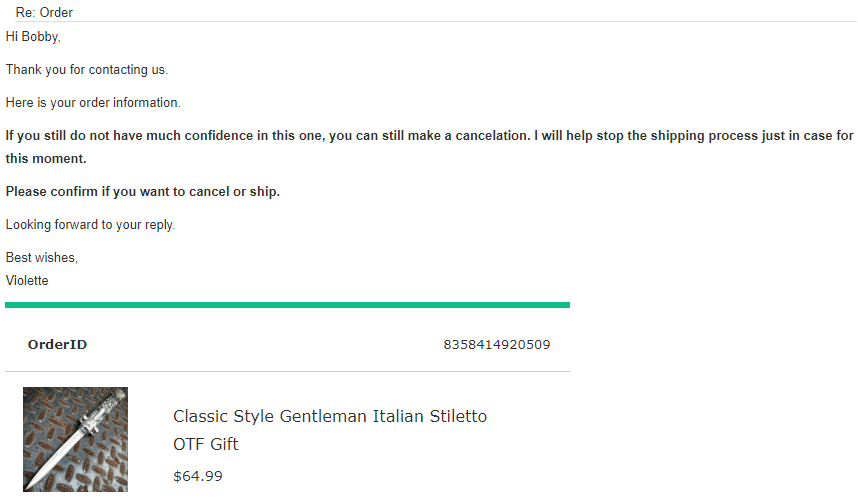Viewport: 858px width, 500px height.
Task: Click the gray line below OrderID row
Action: click(287, 372)
